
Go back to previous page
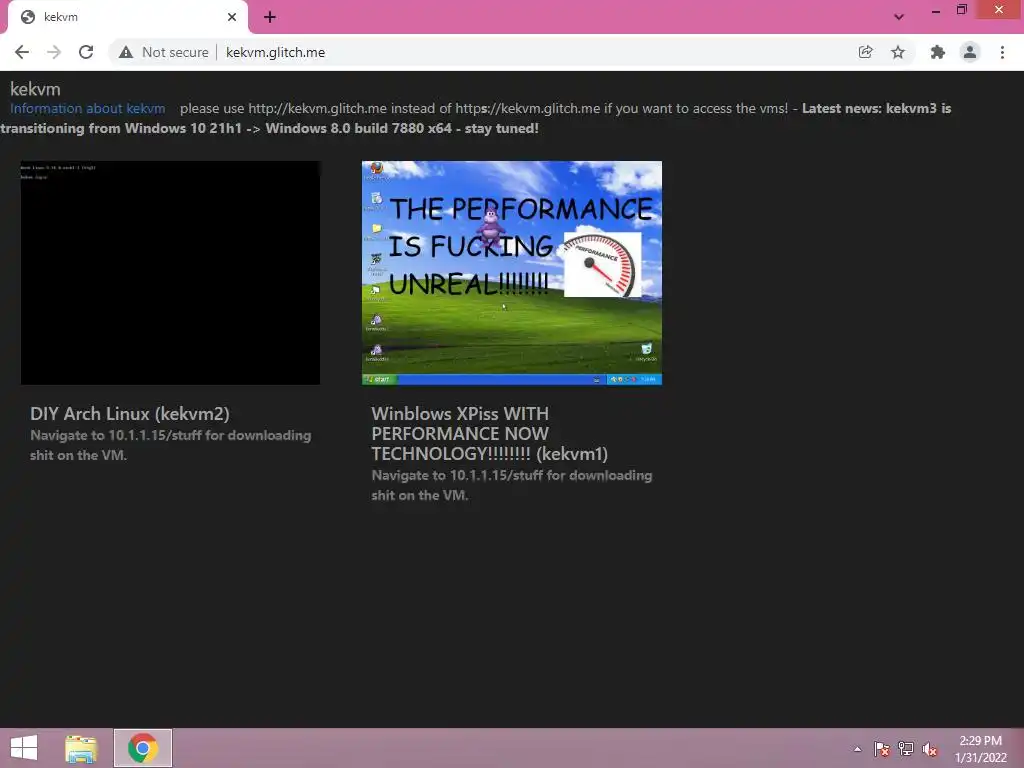(22, 52)
